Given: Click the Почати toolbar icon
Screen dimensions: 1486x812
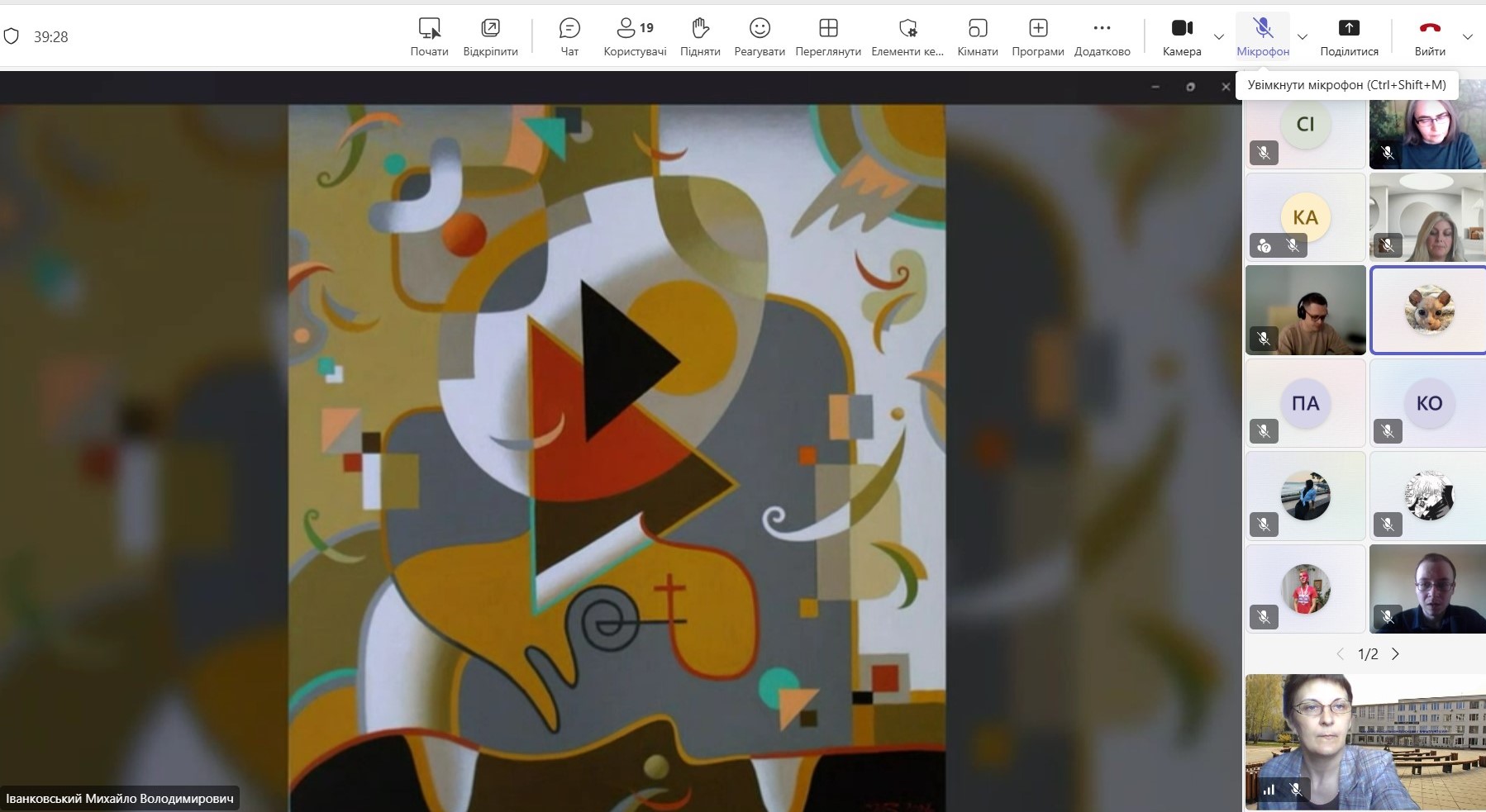Looking at the screenshot, I should [429, 36].
